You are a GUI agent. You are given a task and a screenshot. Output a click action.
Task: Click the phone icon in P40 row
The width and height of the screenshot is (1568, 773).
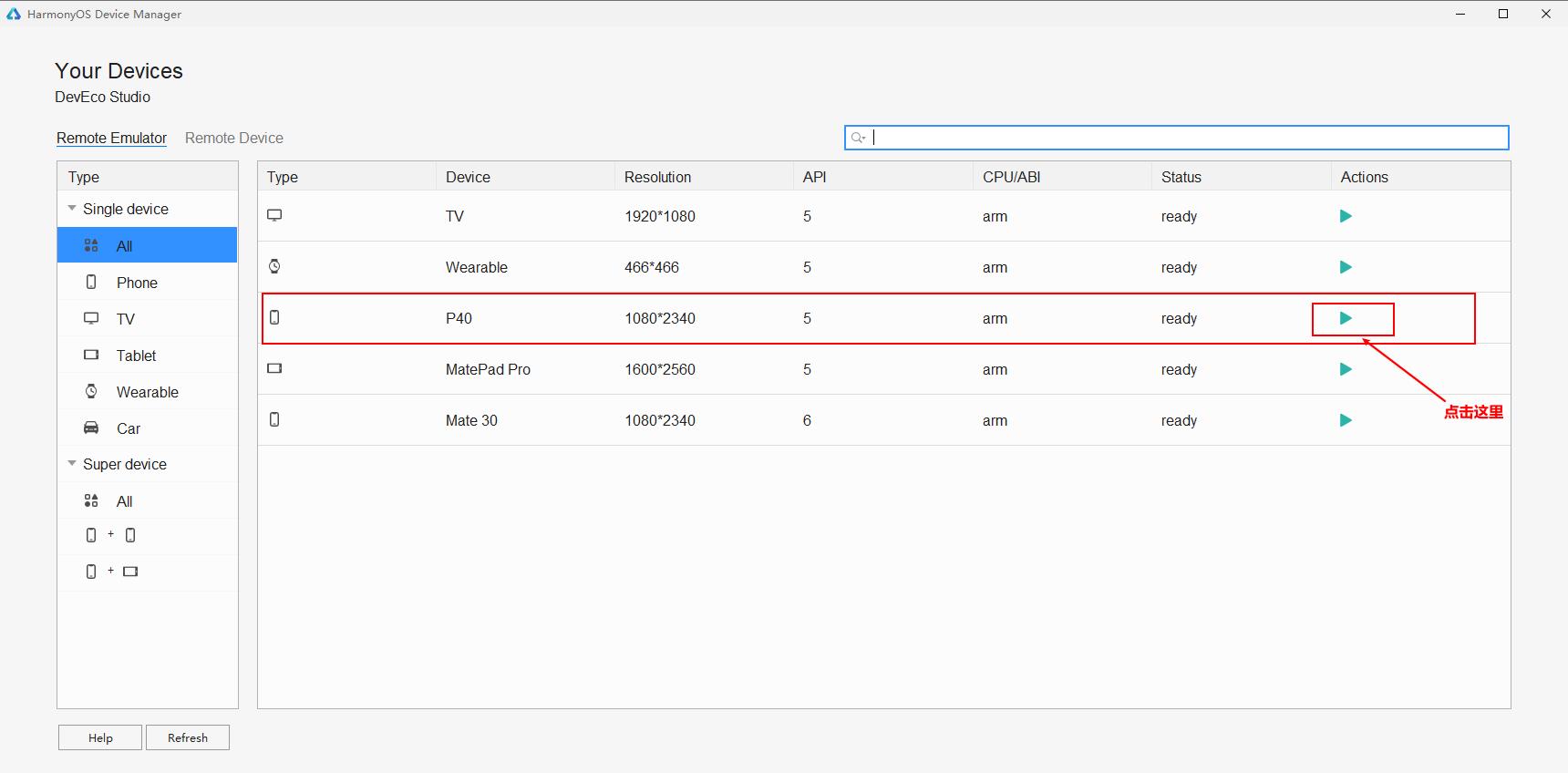coord(274,317)
